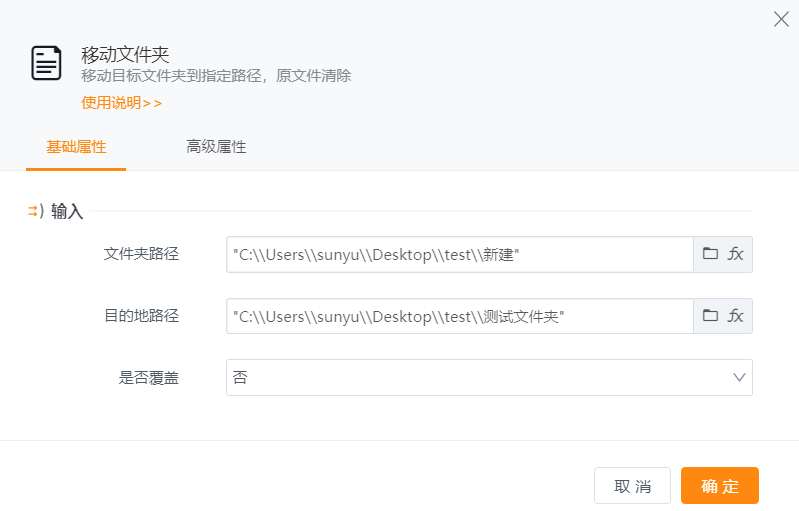Open the 高级属性 tab

tap(216, 147)
